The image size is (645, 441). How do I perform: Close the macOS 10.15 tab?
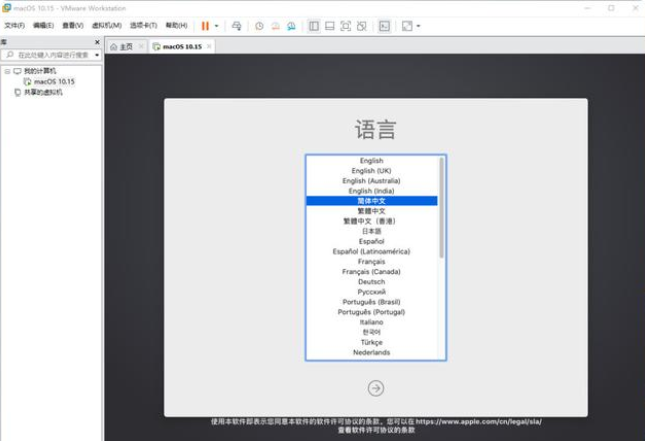click(209, 46)
